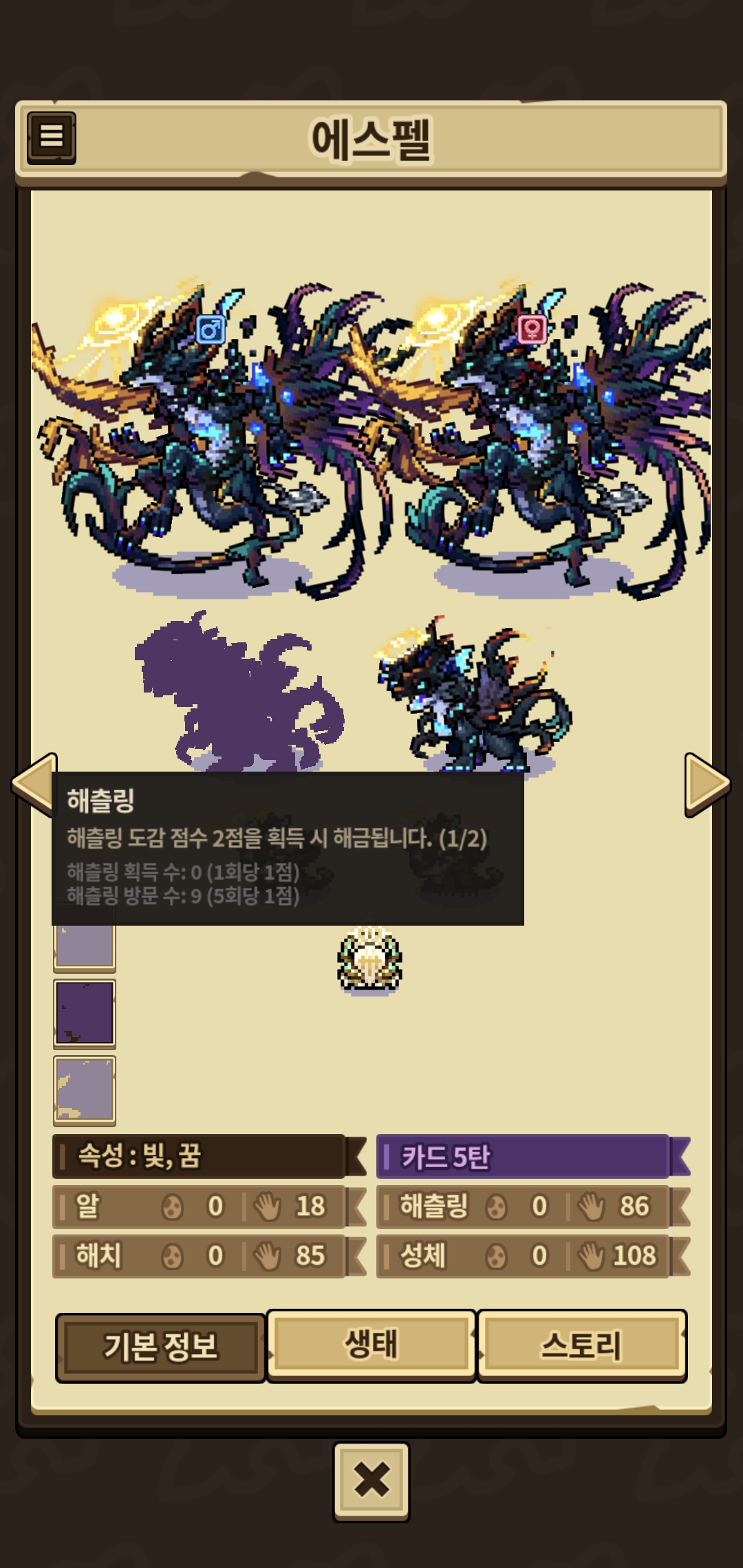Image resolution: width=743 pixels, height=1568 pixels.
Task: Open the hamburger menu icon
Action: [52, 138]
